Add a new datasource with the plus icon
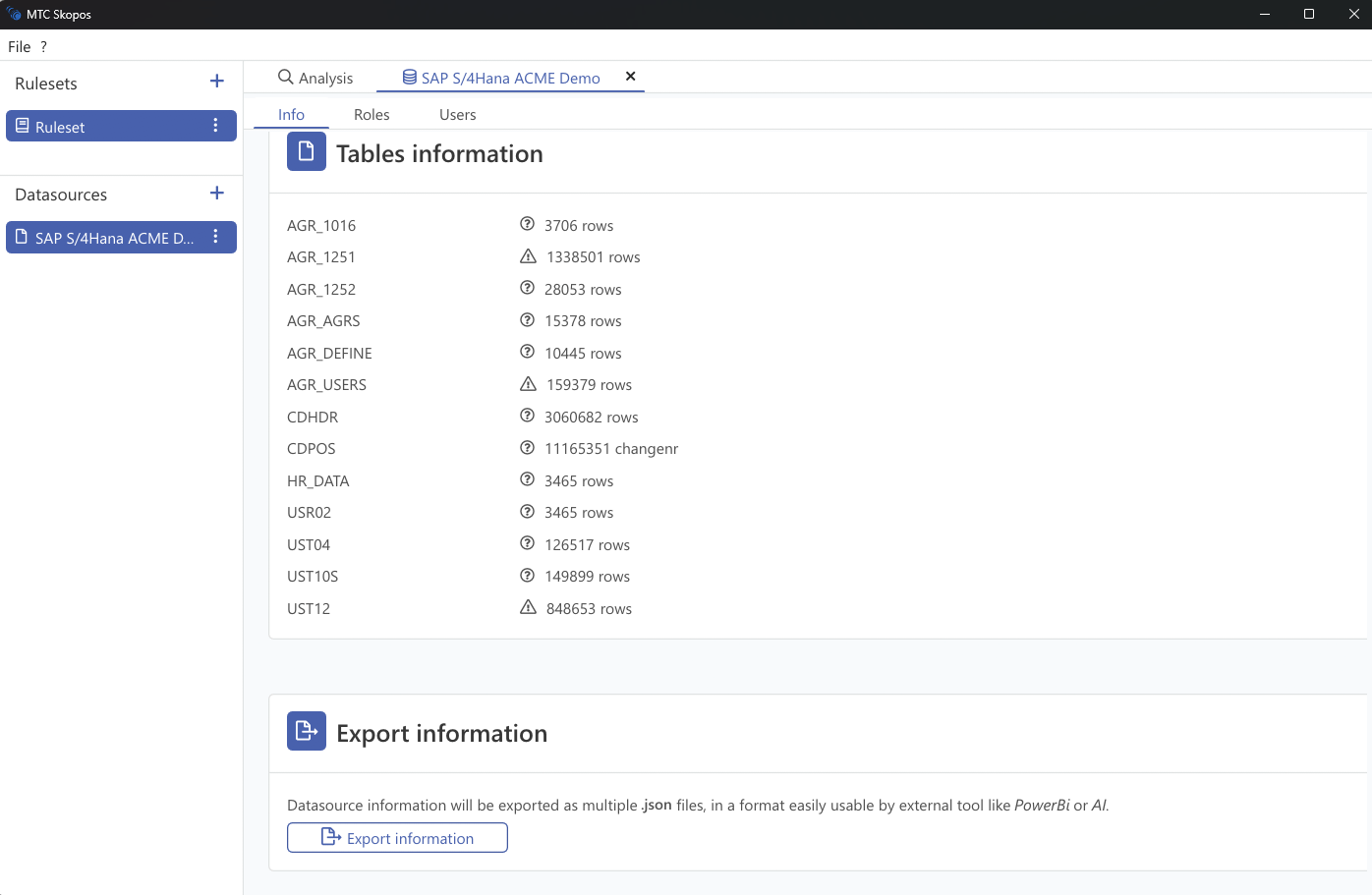This screenshot has width=1372, height=895. tap(216, 194)
